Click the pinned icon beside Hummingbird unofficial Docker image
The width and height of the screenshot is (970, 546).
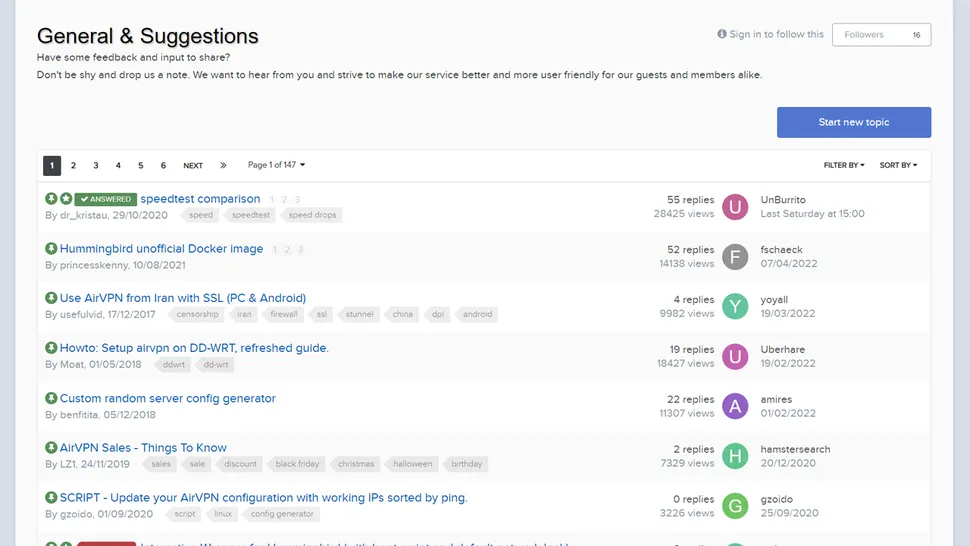[x=51, y=249]
